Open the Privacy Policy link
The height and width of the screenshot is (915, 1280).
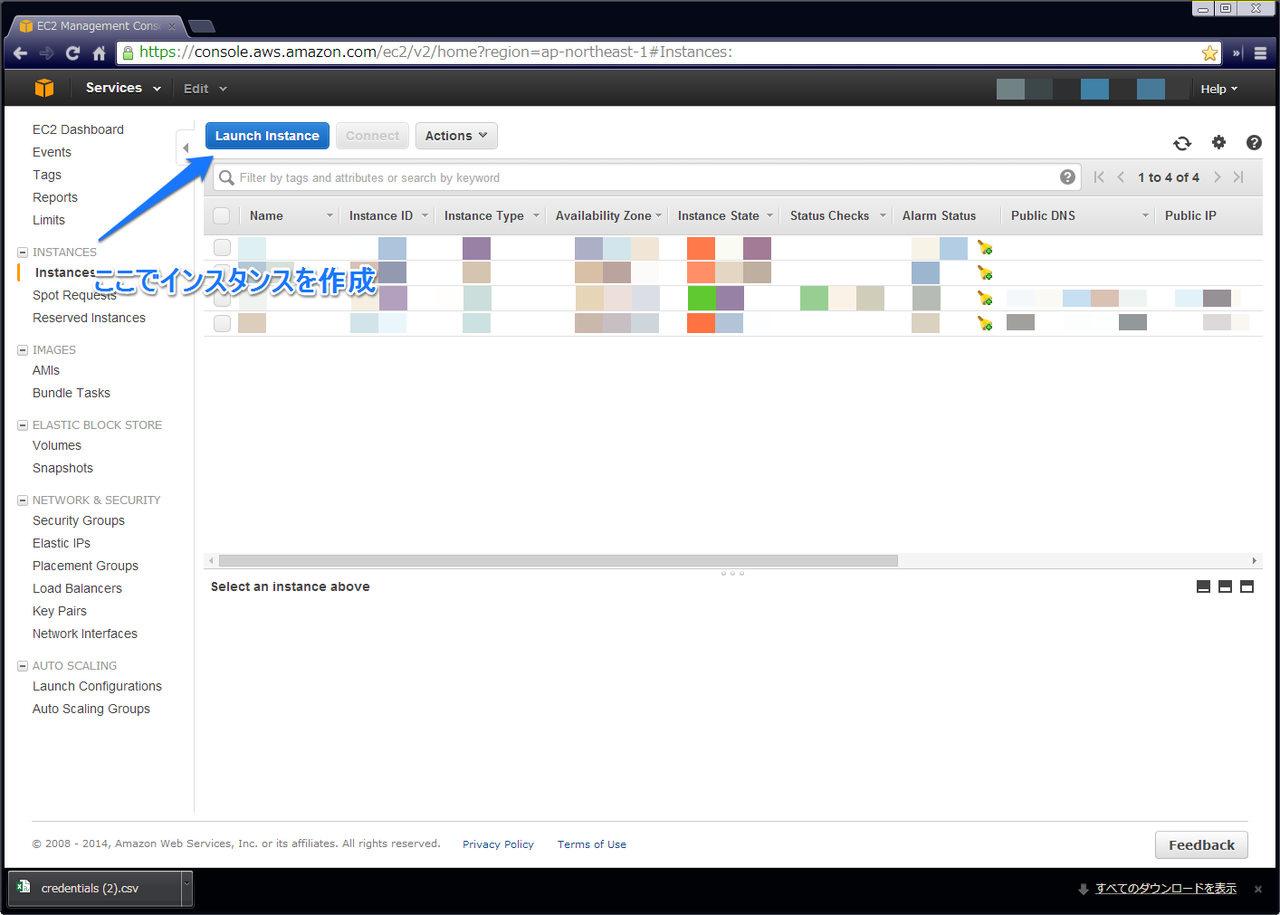pyautogui.click(x=498, y=845)
